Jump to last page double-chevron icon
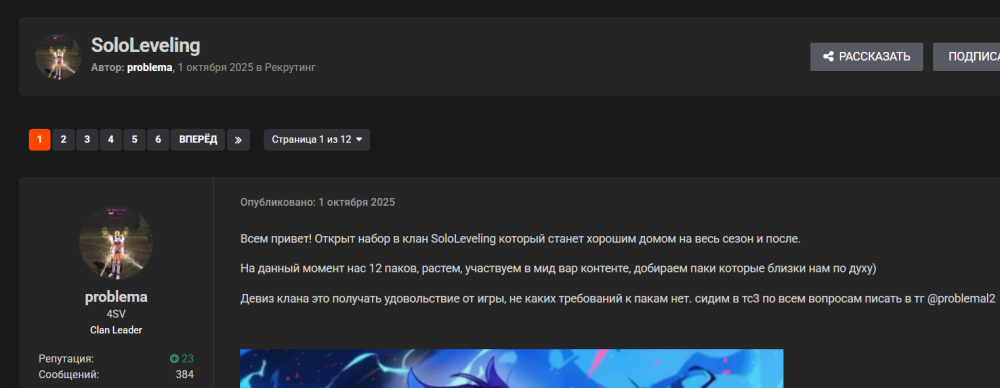1000x388 pixels. coord(238,140)
